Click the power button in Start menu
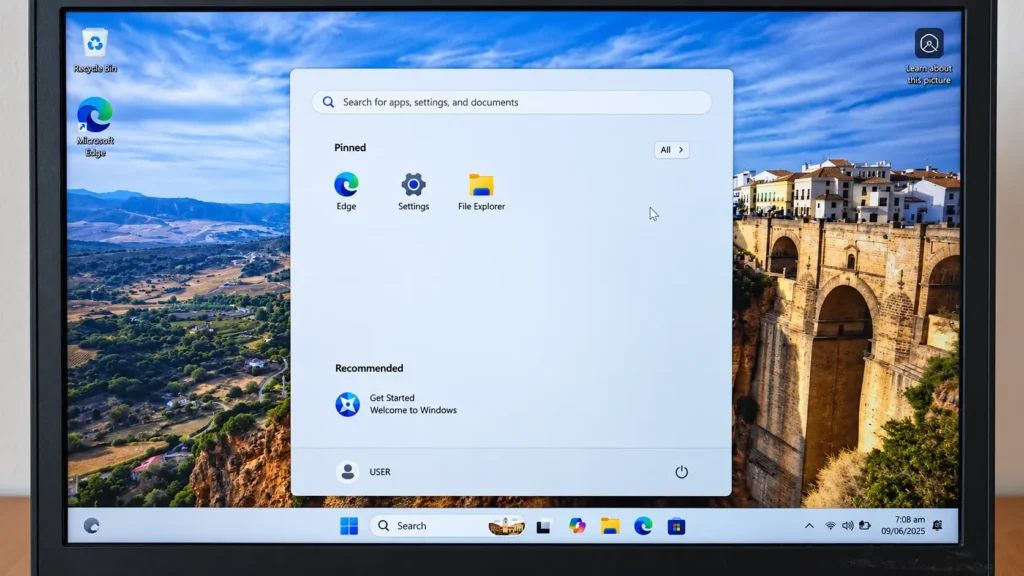Image resolution: width=1024 pixels, height=576 pixels. click(x=681, y=472)
